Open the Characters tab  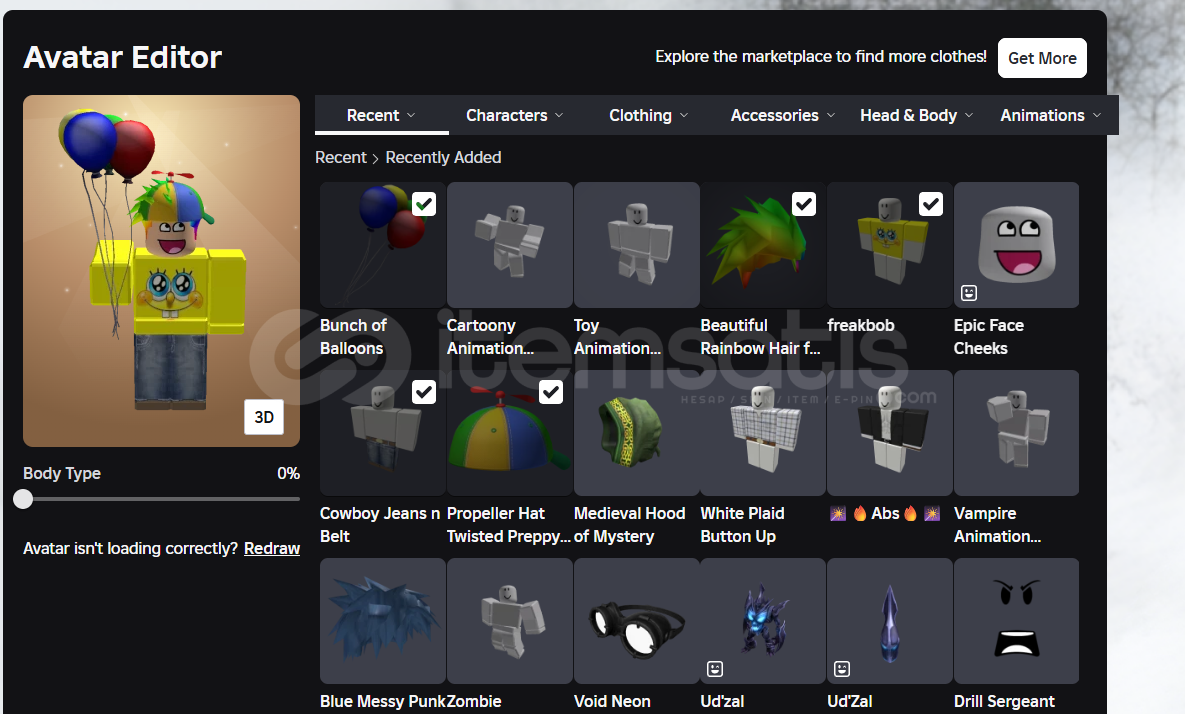pos(514,116)
